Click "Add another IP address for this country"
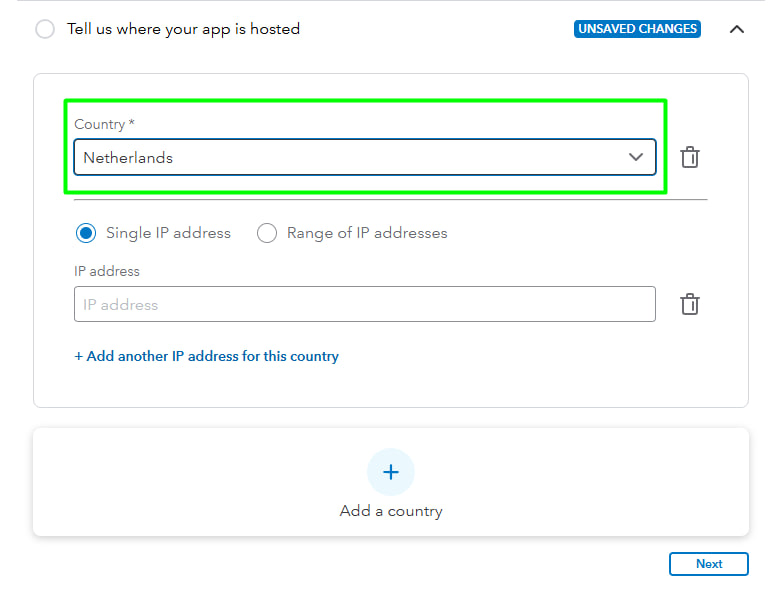The image size is (778, 607). 207,356
